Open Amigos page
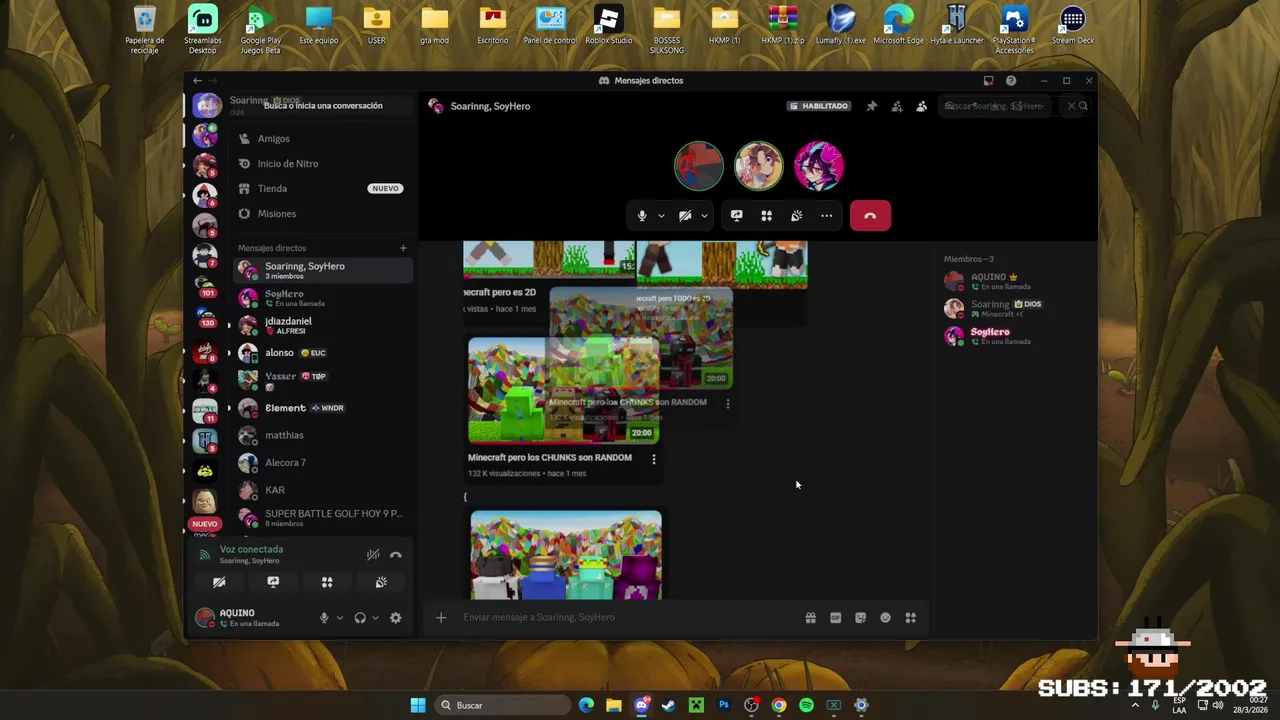The image size is (1280, 720). click(x=323, y=139)
